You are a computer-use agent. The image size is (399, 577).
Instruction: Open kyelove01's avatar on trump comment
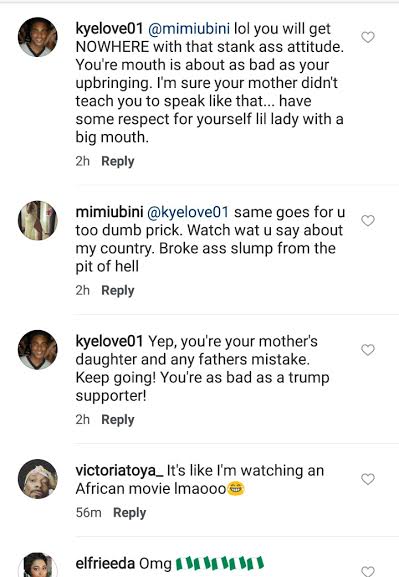38,350
